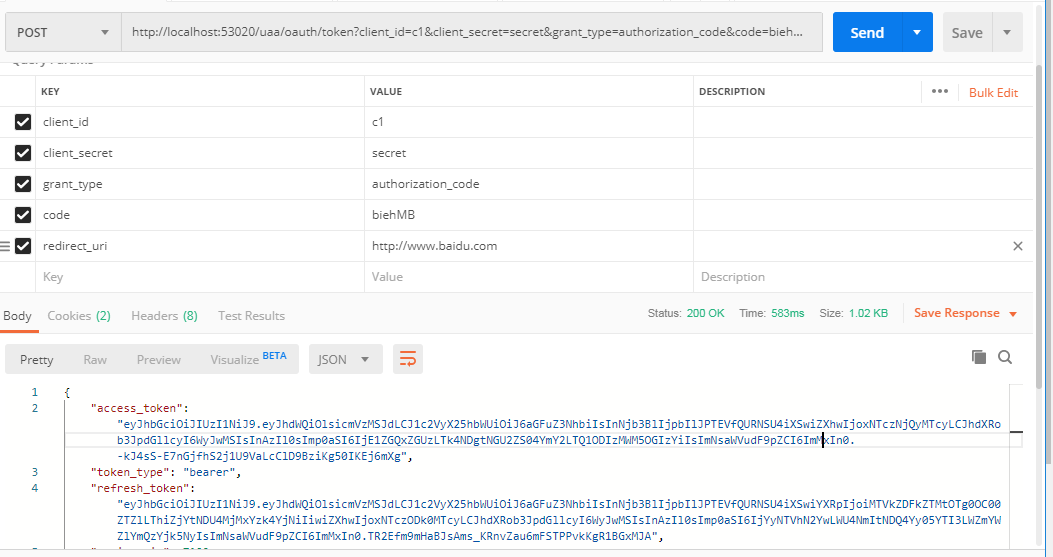Viewport: 1053px width, 557px height.
Task: Copy the response body with the copy icon
Action: coord(978,357)
